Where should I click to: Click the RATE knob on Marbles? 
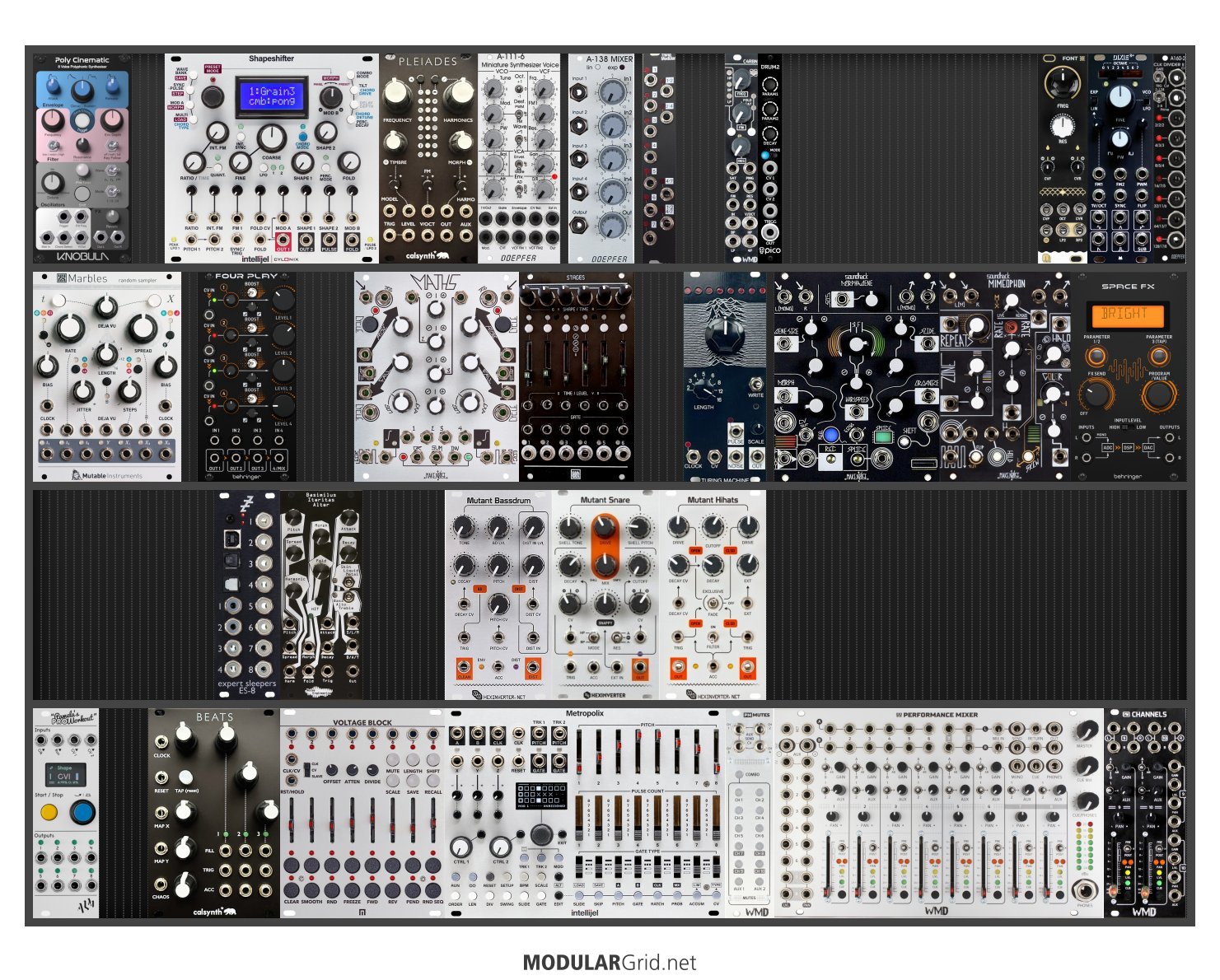pos(69,329)
